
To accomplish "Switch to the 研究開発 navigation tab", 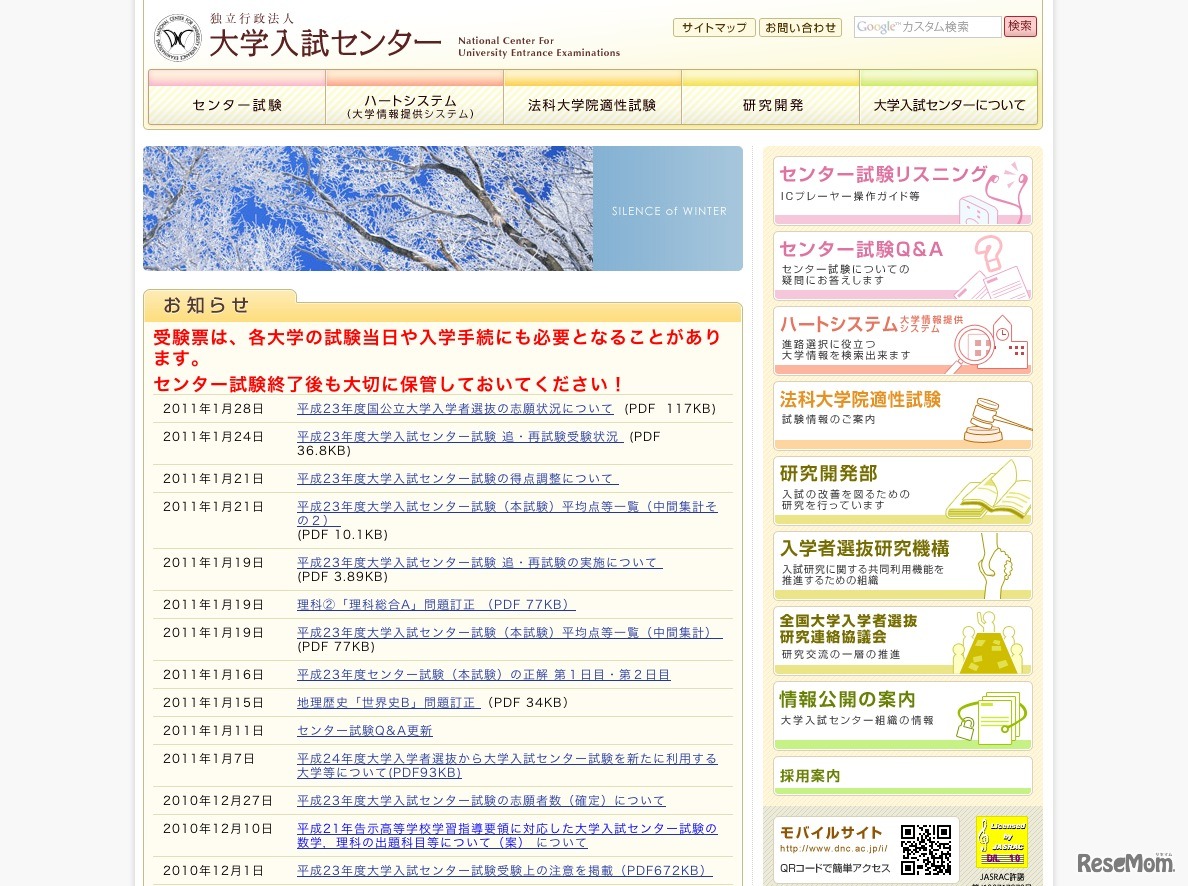I will pyautogui.click(x=770, y=103).
